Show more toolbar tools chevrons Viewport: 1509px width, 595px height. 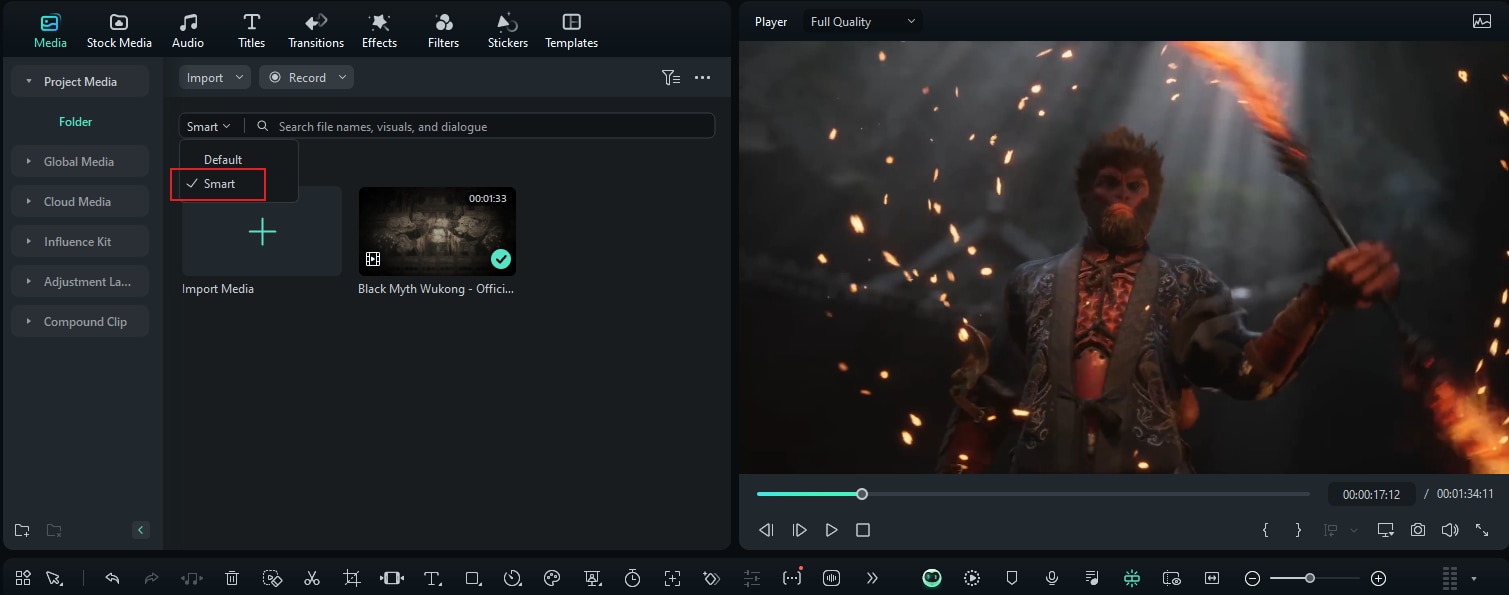click(x=872, y=578)
